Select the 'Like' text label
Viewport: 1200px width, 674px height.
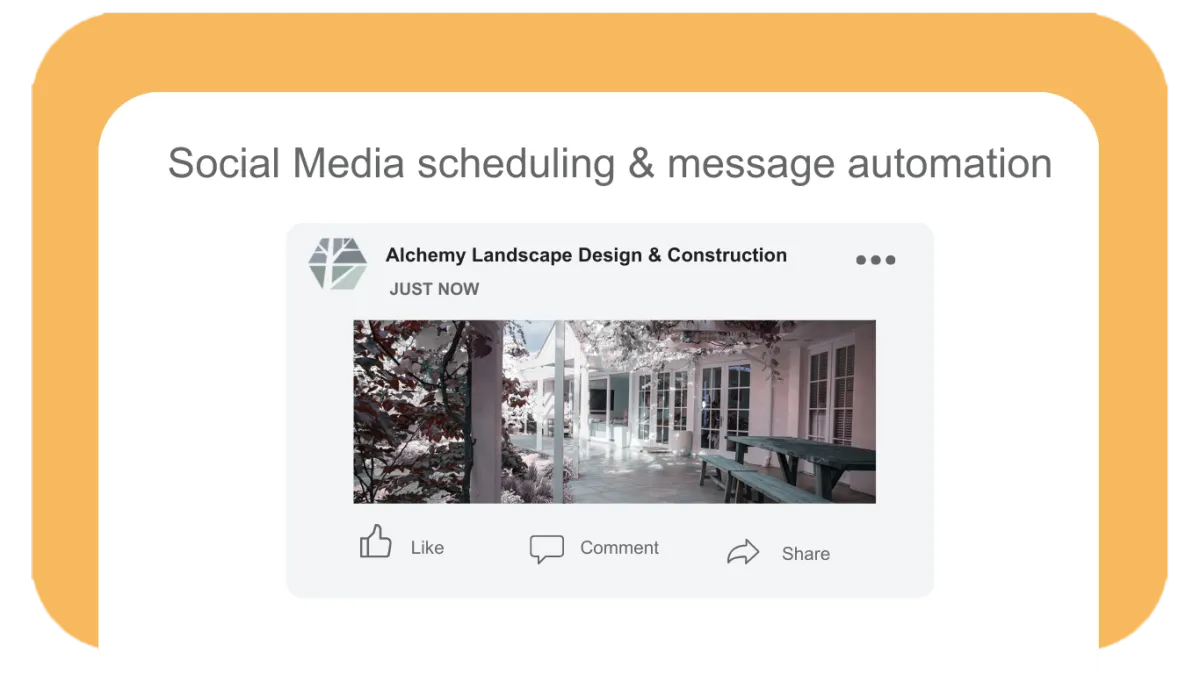click(427, 548)
